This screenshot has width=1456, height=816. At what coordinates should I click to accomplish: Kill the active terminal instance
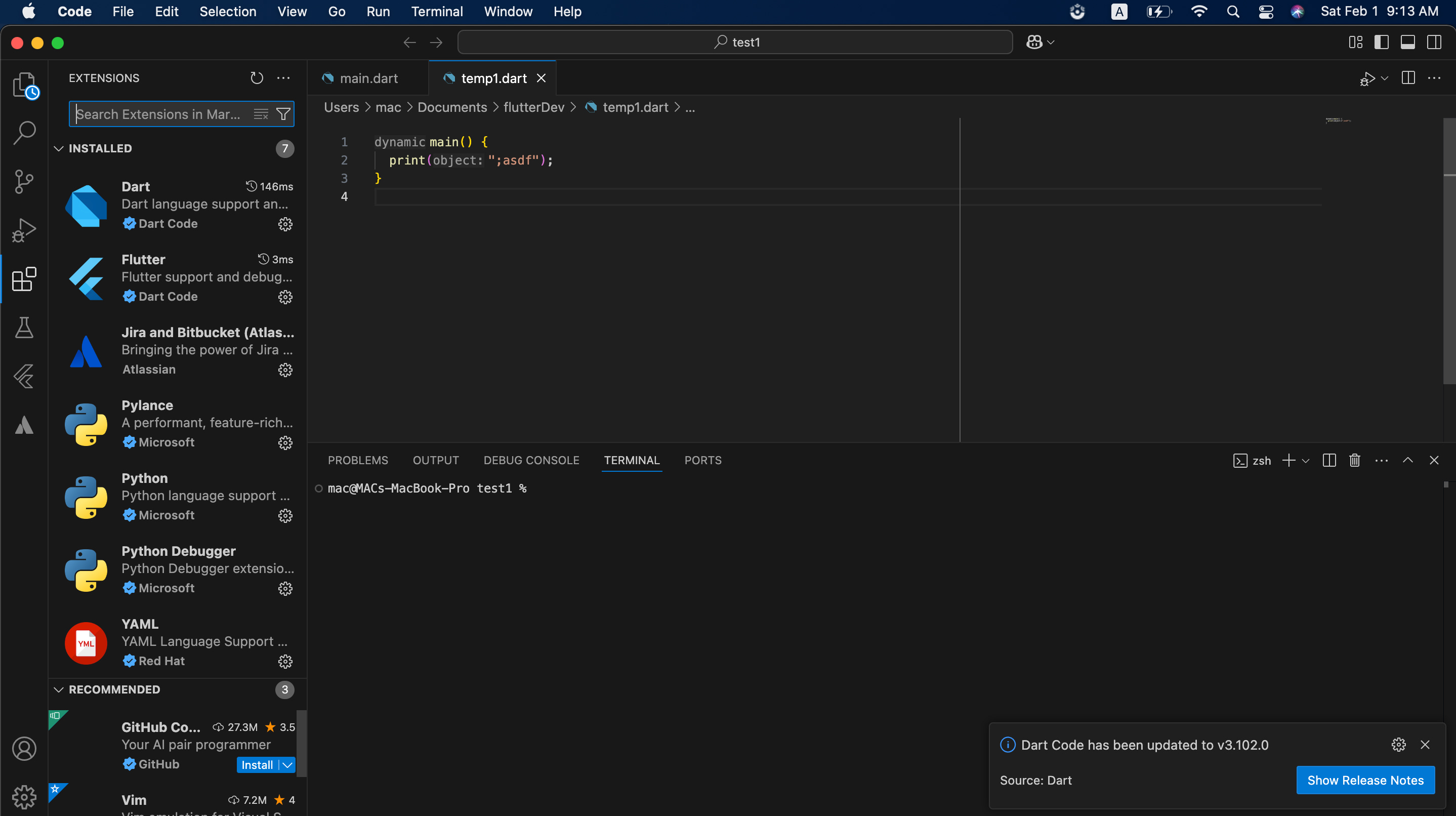point(1354,460)
